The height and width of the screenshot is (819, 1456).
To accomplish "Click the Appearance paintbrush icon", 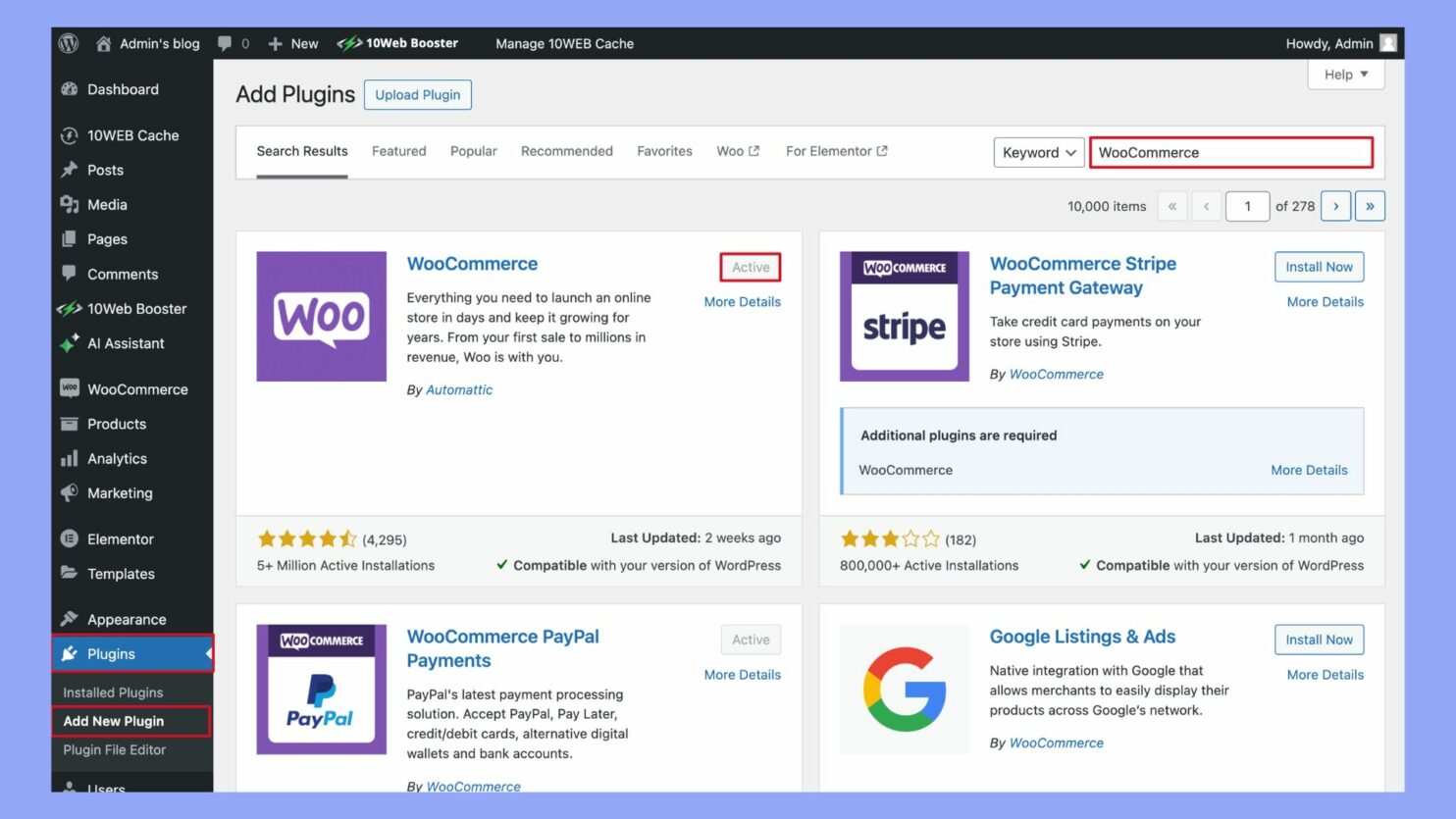I will pyautogui.click(x=69, y=619).
